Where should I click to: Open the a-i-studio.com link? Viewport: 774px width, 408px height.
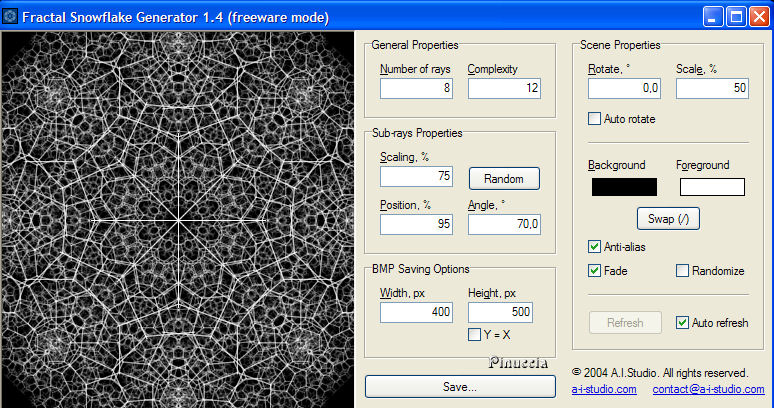[604, 389]
